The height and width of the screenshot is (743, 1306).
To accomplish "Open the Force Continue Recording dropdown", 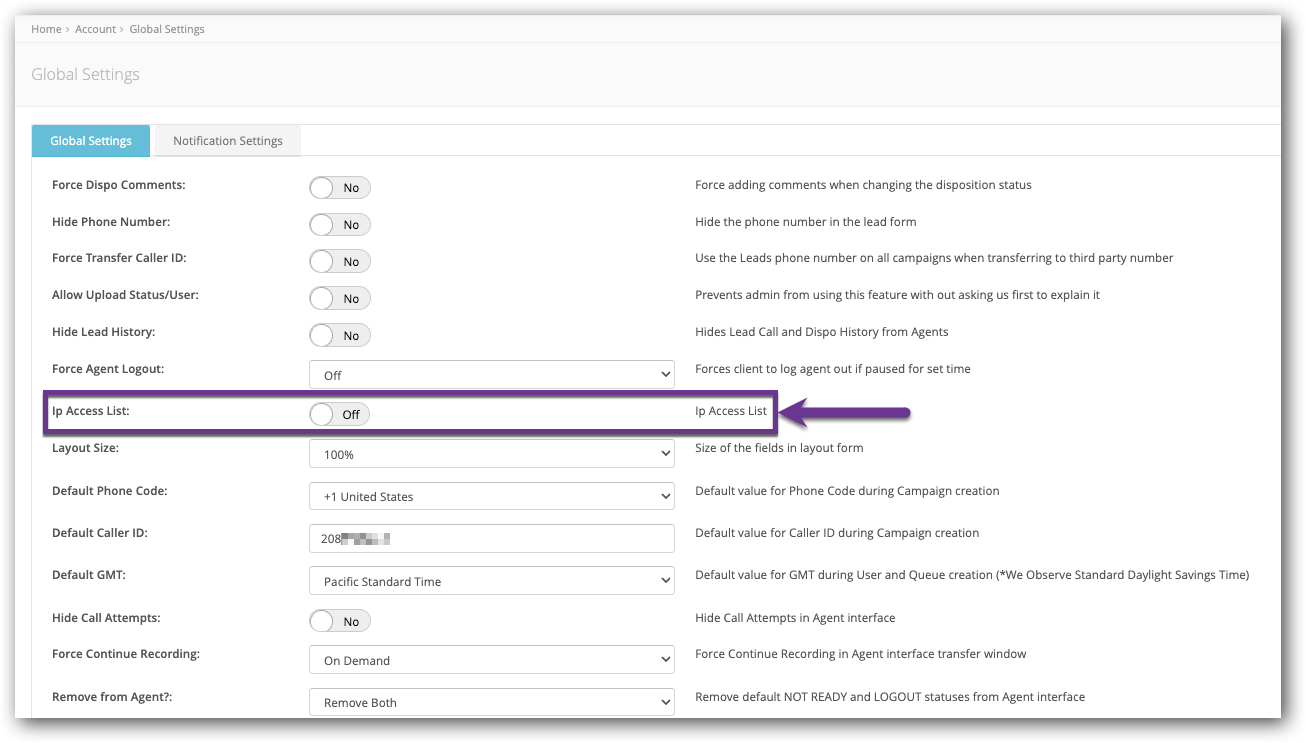I will pos(491,659).
